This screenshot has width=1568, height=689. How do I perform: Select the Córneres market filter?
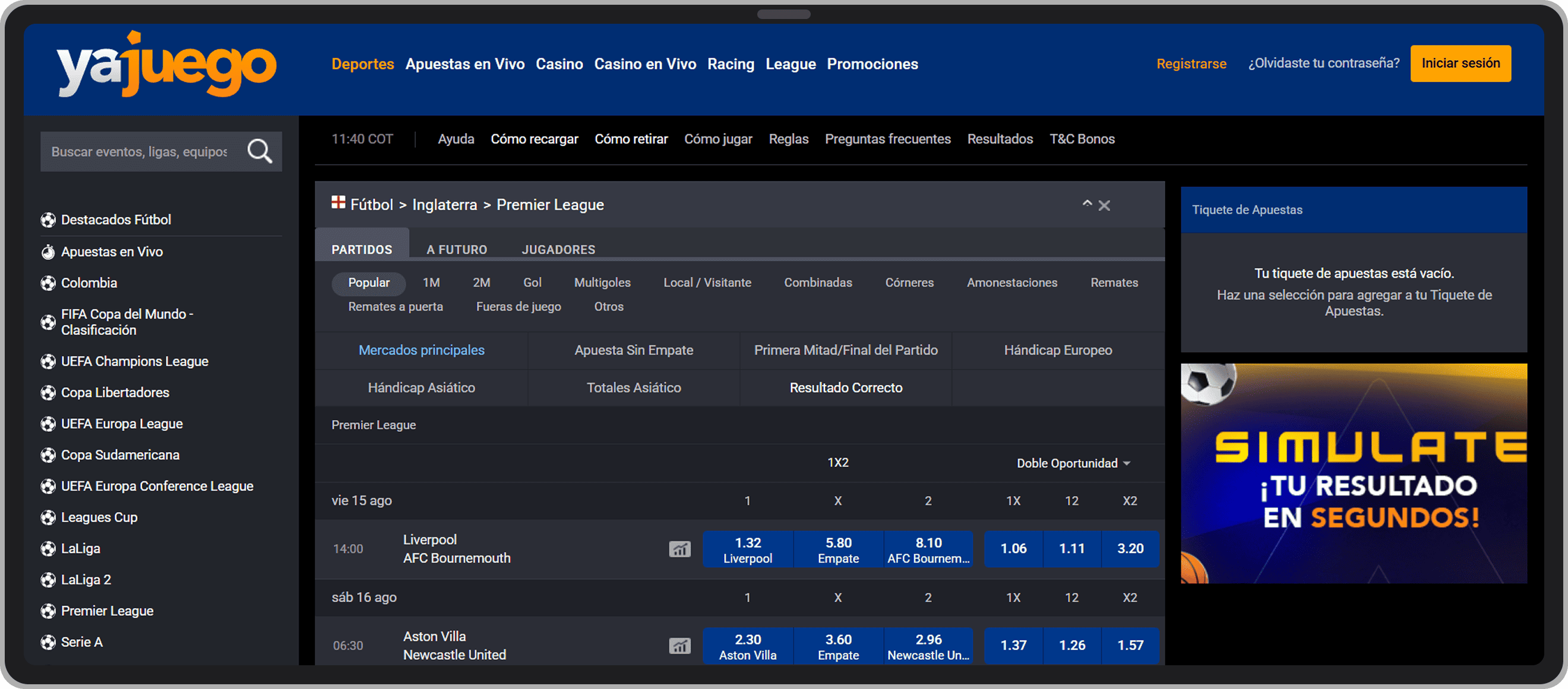tap(909, 282)
